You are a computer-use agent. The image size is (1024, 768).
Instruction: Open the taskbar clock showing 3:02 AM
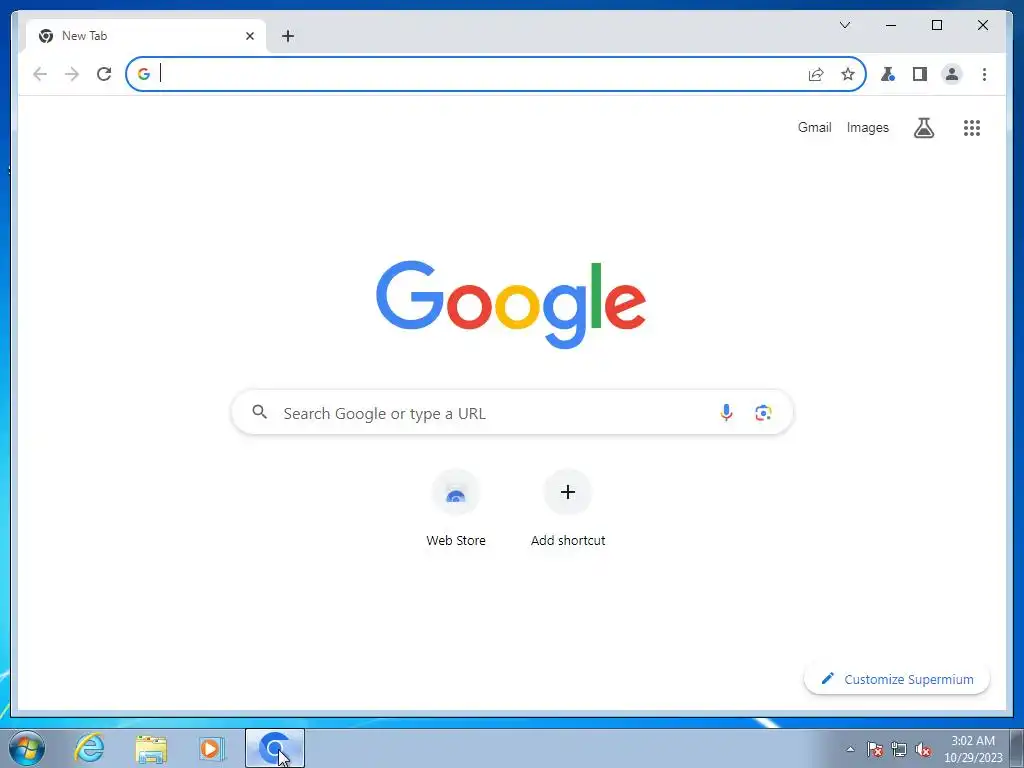[x=972, y=749]
